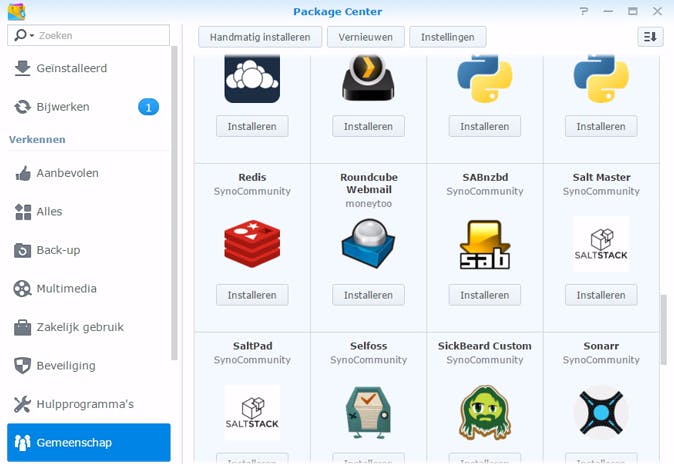Open the help question mark button
Viewport: 674px width, 464px height.
pyautogui.click(x=583, y=11)
